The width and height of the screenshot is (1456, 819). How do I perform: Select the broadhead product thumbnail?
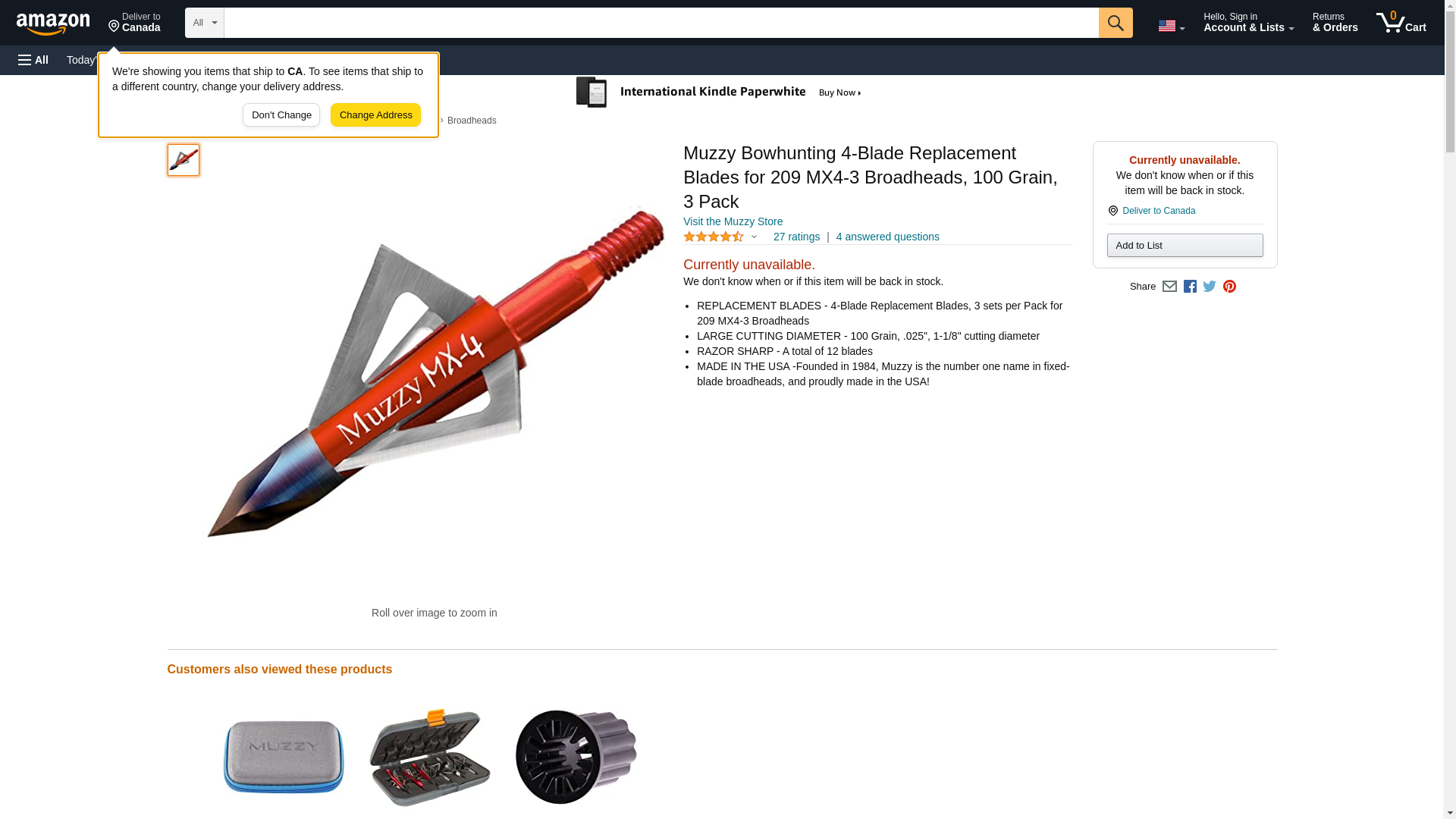click(184, 160)
